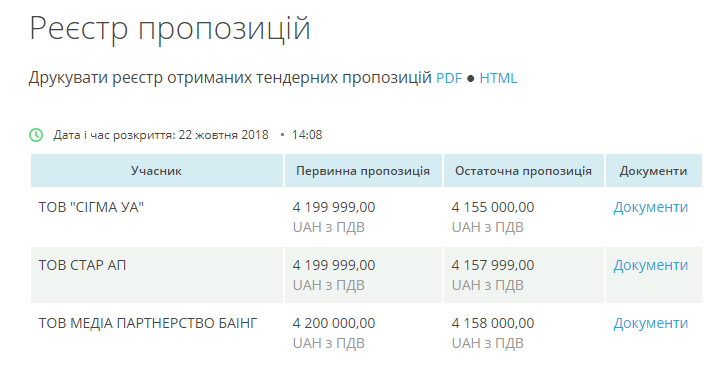This screenshot has height=365, width=715.
Task: Select participant ТОВ "СІГМА УА"
Action: click(x=91, y=207)
